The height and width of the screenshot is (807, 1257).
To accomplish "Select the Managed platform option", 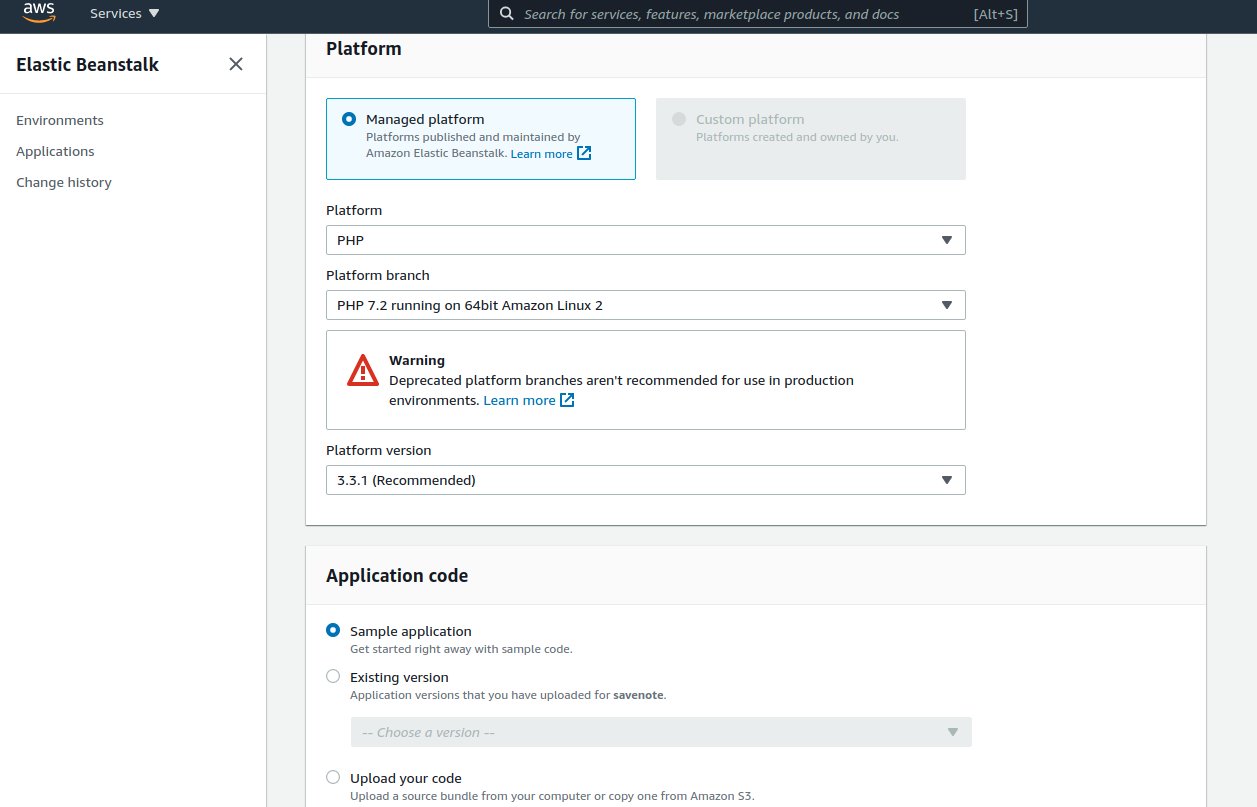I will pyautogui.click(x=349, y=119).
